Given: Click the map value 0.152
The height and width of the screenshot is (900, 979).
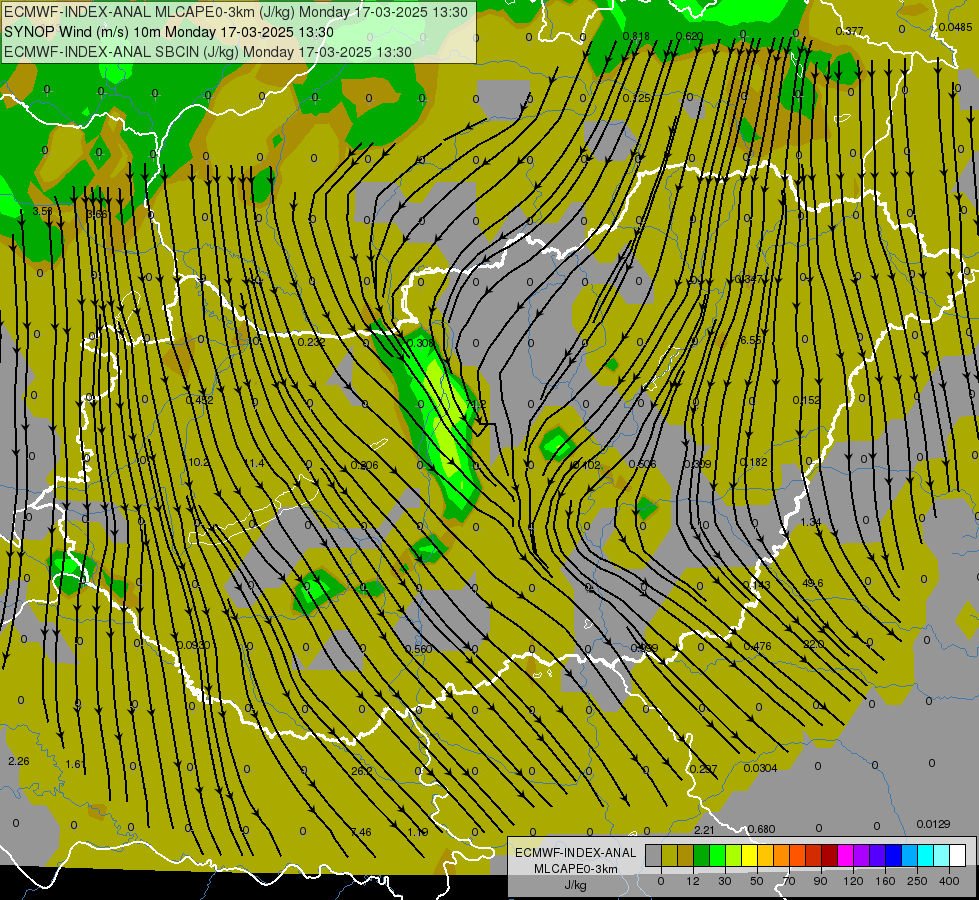Looking at the screenshot, I should coord(806,400).
